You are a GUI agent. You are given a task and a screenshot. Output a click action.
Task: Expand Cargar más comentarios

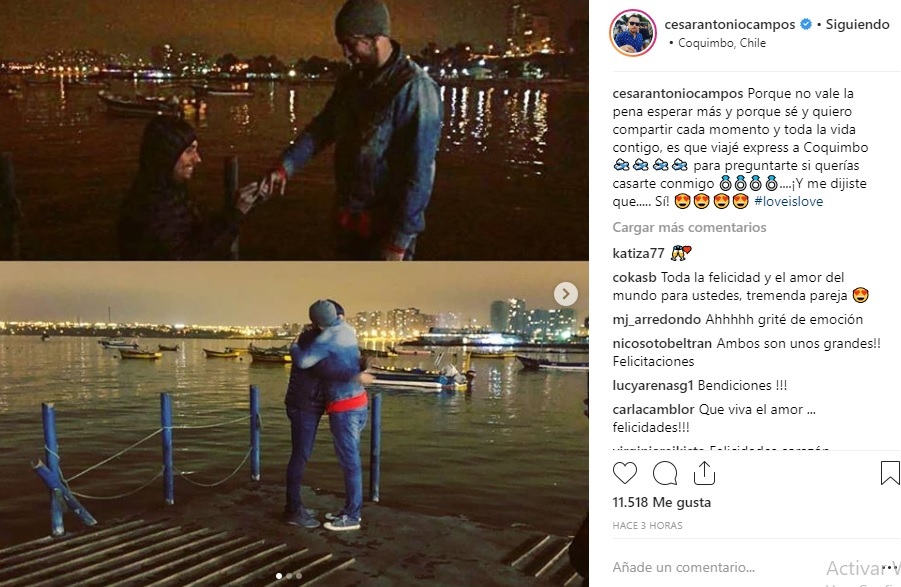(x=689, y=227)
